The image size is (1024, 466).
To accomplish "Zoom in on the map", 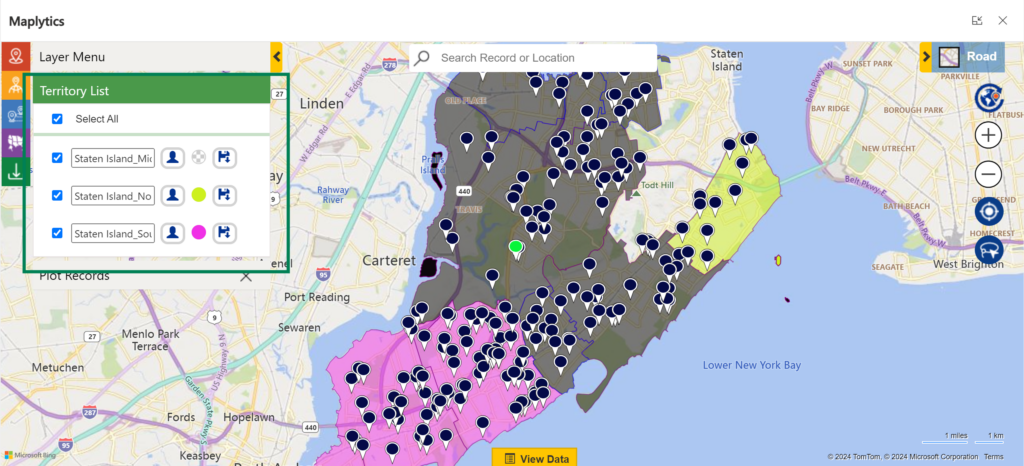I will coord(988,135).
